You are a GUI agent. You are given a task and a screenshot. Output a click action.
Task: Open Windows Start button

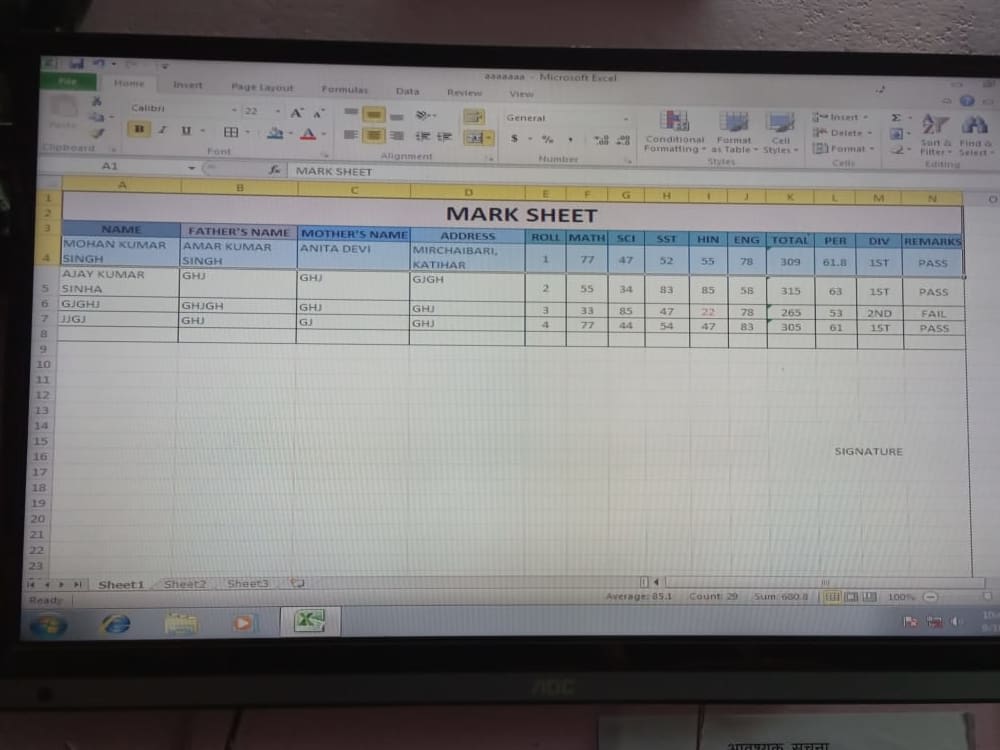click(47, 624)
